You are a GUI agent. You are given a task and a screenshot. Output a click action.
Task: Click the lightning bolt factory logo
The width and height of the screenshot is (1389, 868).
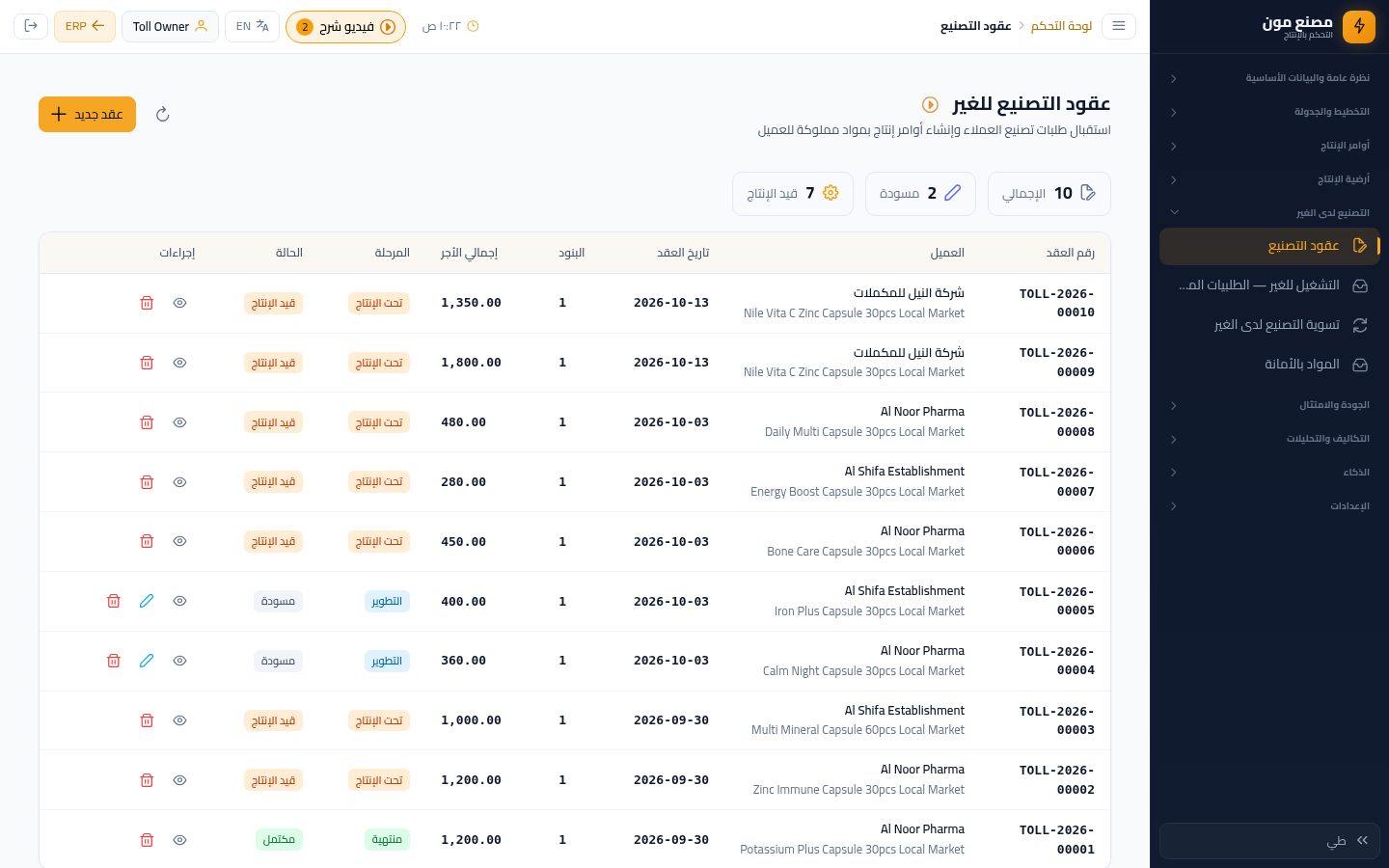click(x=1359, y=26)
